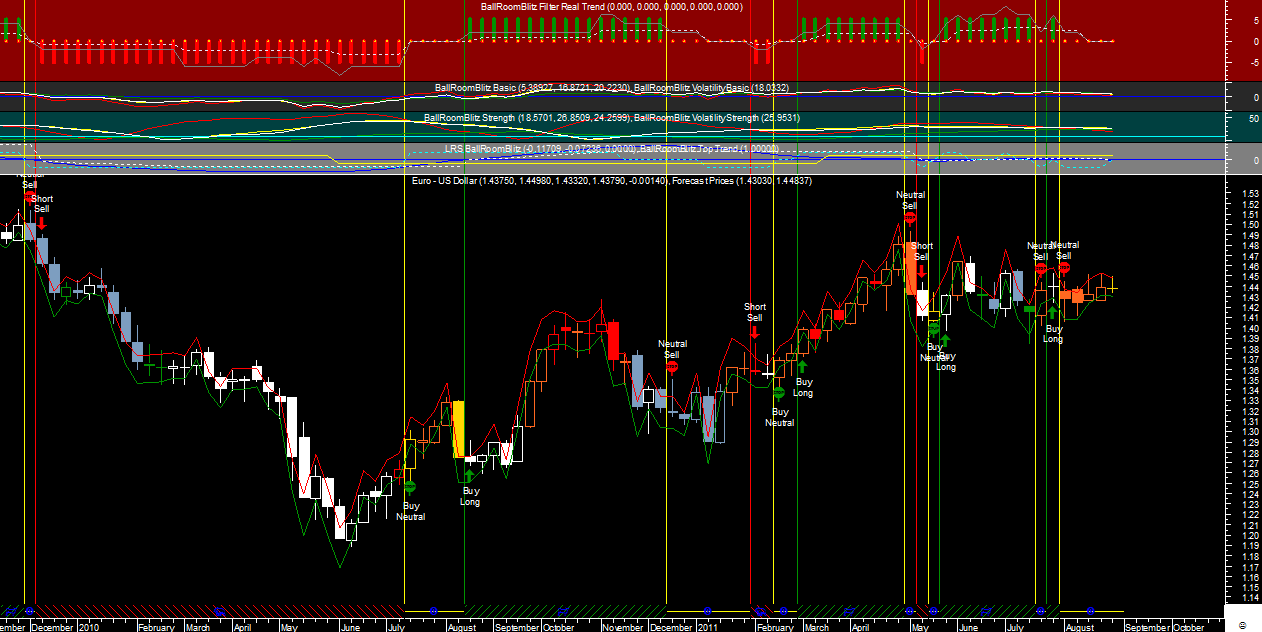
Task: Click the red Short Sell arrow near December 2009
Action: 41,221
